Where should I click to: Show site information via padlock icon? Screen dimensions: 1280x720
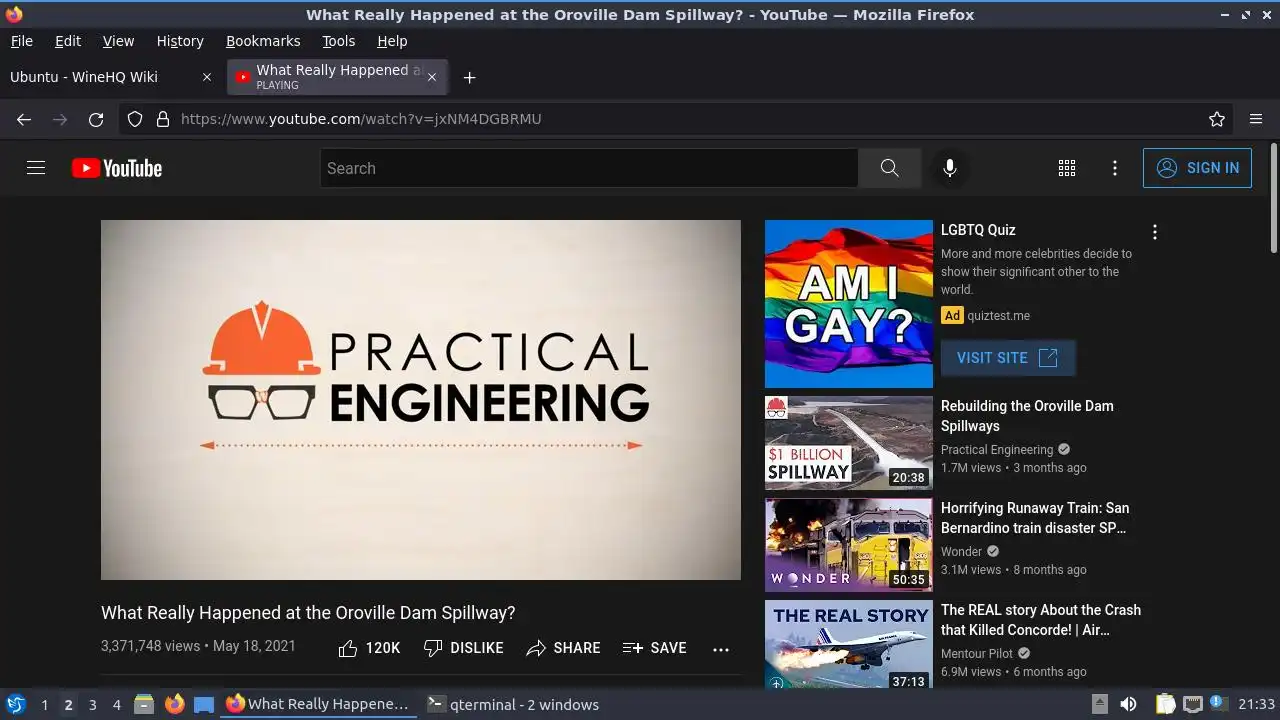[163, 119]
